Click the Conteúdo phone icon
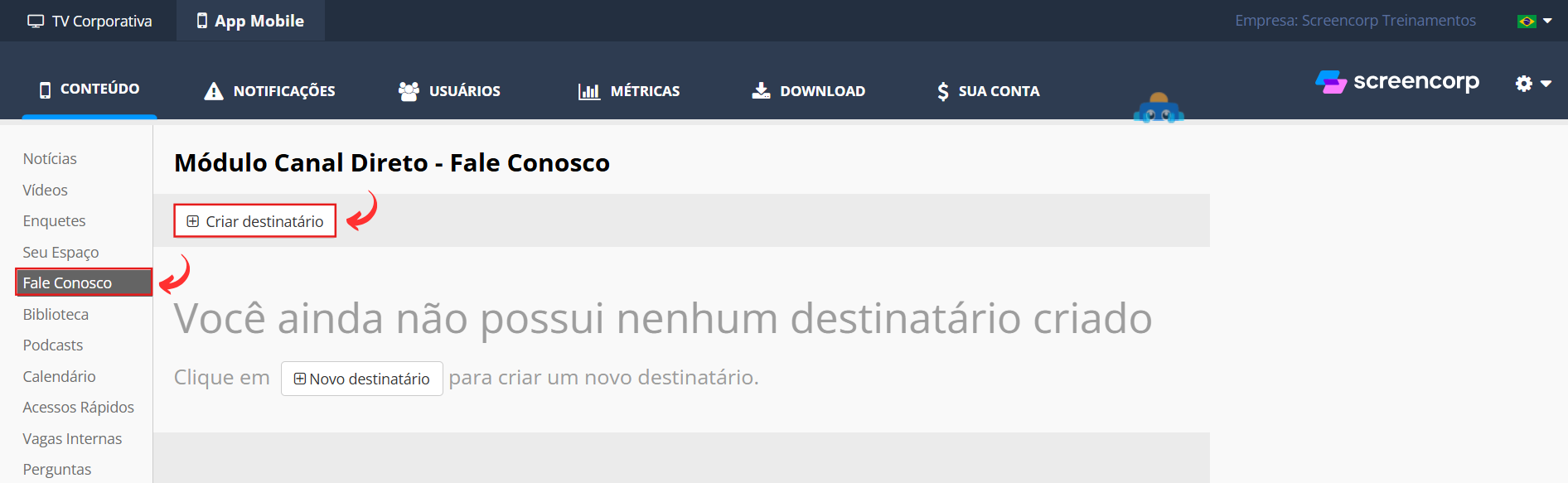 coord(46,89)
